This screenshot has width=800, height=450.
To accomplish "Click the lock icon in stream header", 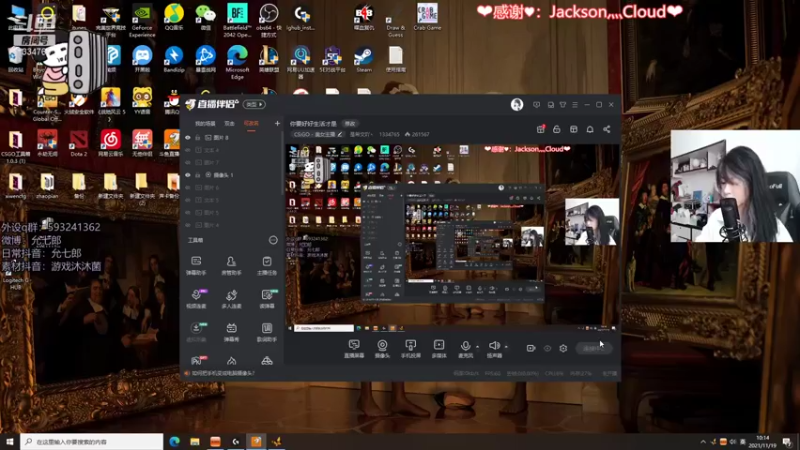I will click(x=557, y=129).
